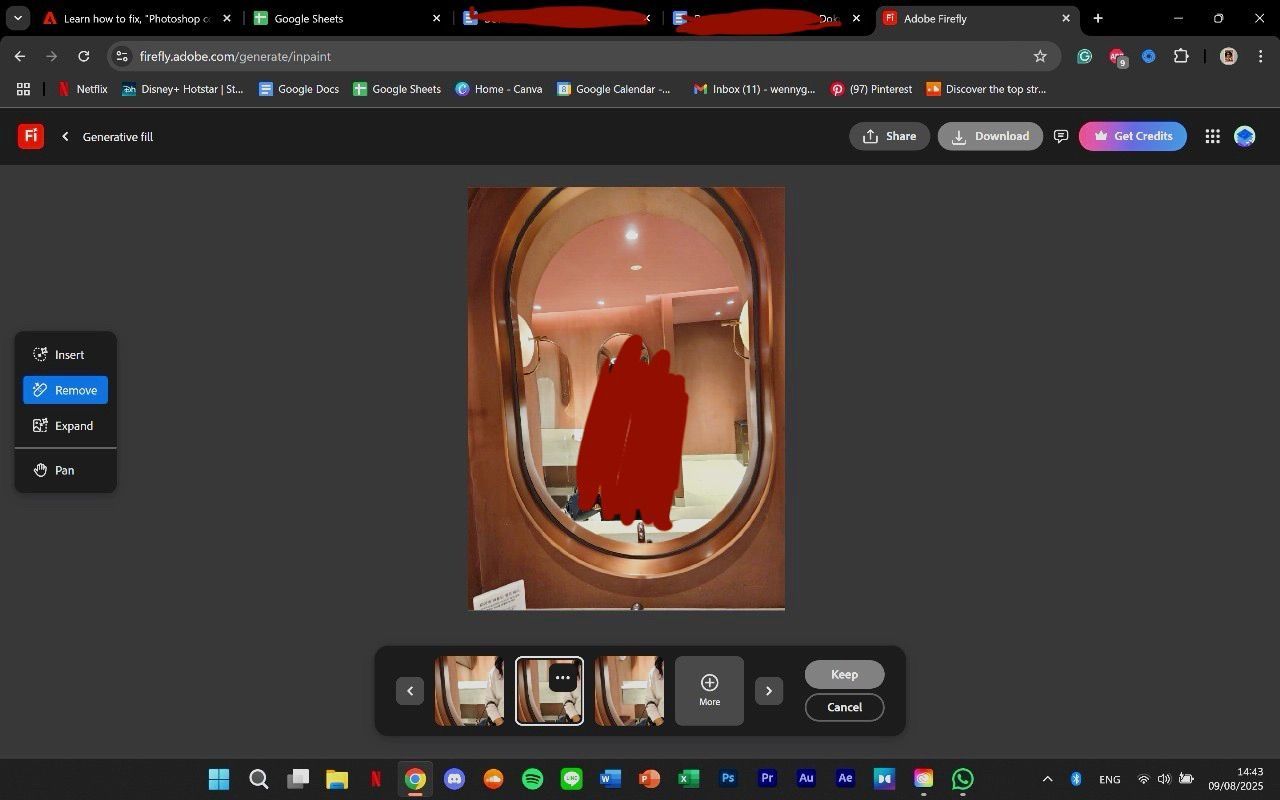
Task: Generate more variations with More button
Action: 709,690
